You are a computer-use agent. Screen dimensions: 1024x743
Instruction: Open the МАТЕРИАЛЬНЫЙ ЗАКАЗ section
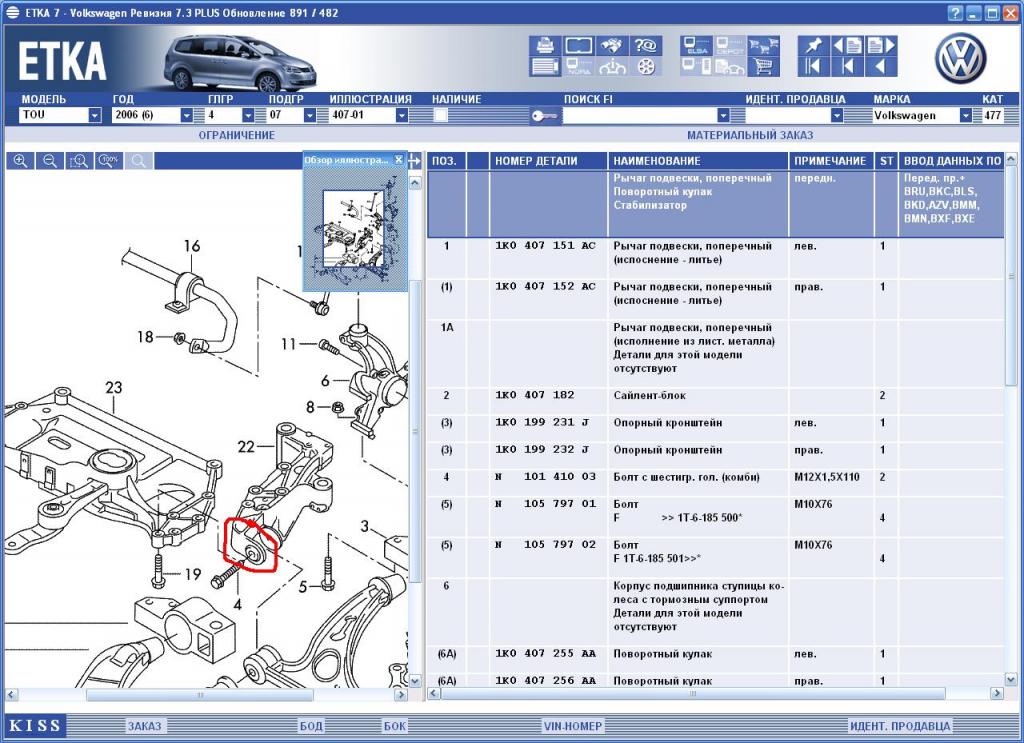point(750,135)
